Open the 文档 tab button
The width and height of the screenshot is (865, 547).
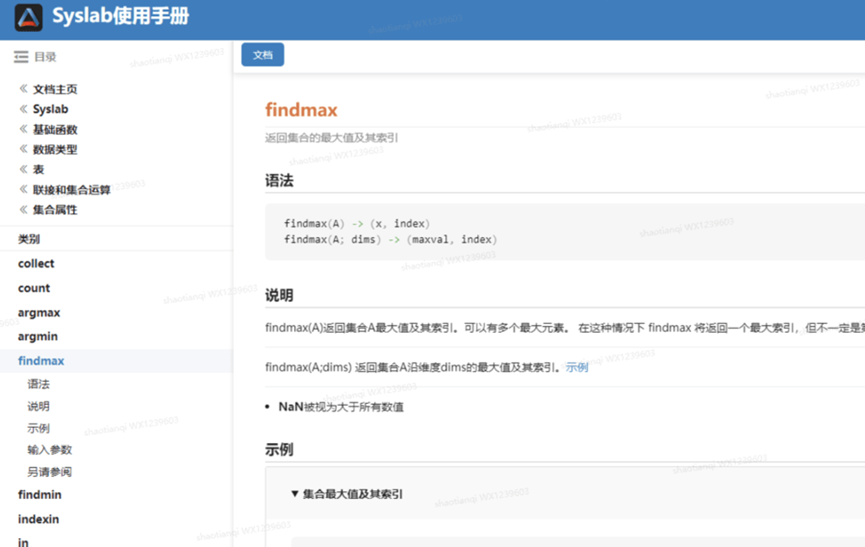point(263,55)
